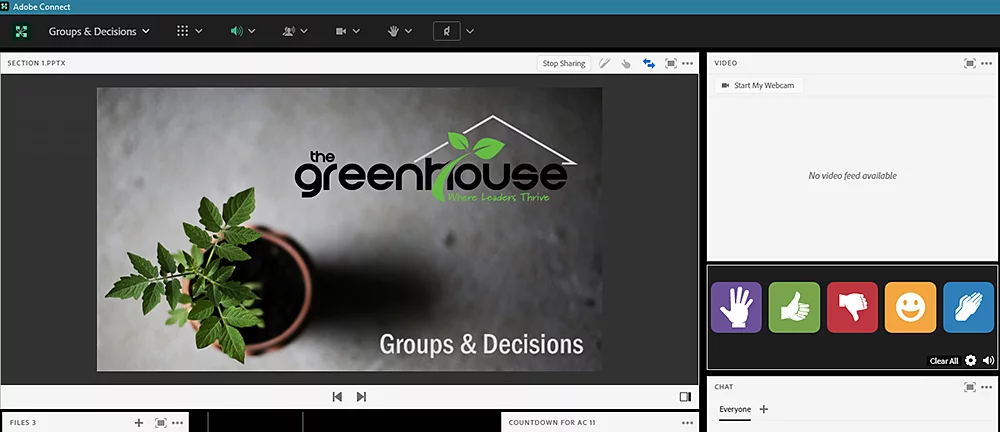1000x432 pixels.
Task: Click the red thumbs down reaction
Action: pyautogui.click(x=852, y=307)
